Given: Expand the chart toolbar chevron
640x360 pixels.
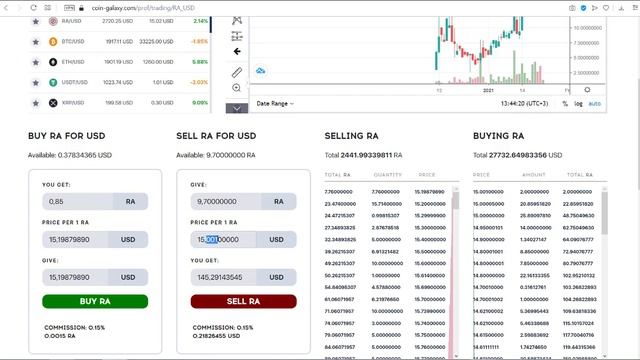Looking at the screenshot, I should pos(237,109).
